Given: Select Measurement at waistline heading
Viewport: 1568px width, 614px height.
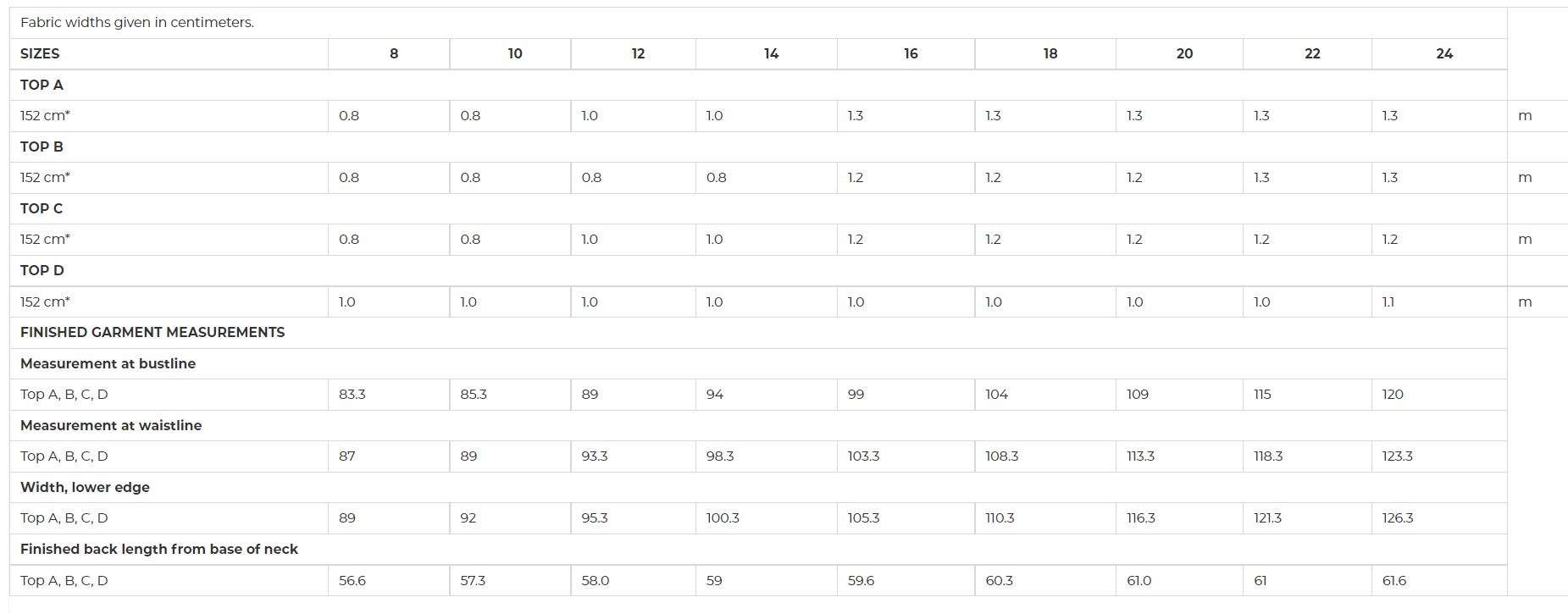Looking at the screenshot, I should pyautogui.click(x=111, y=425).
